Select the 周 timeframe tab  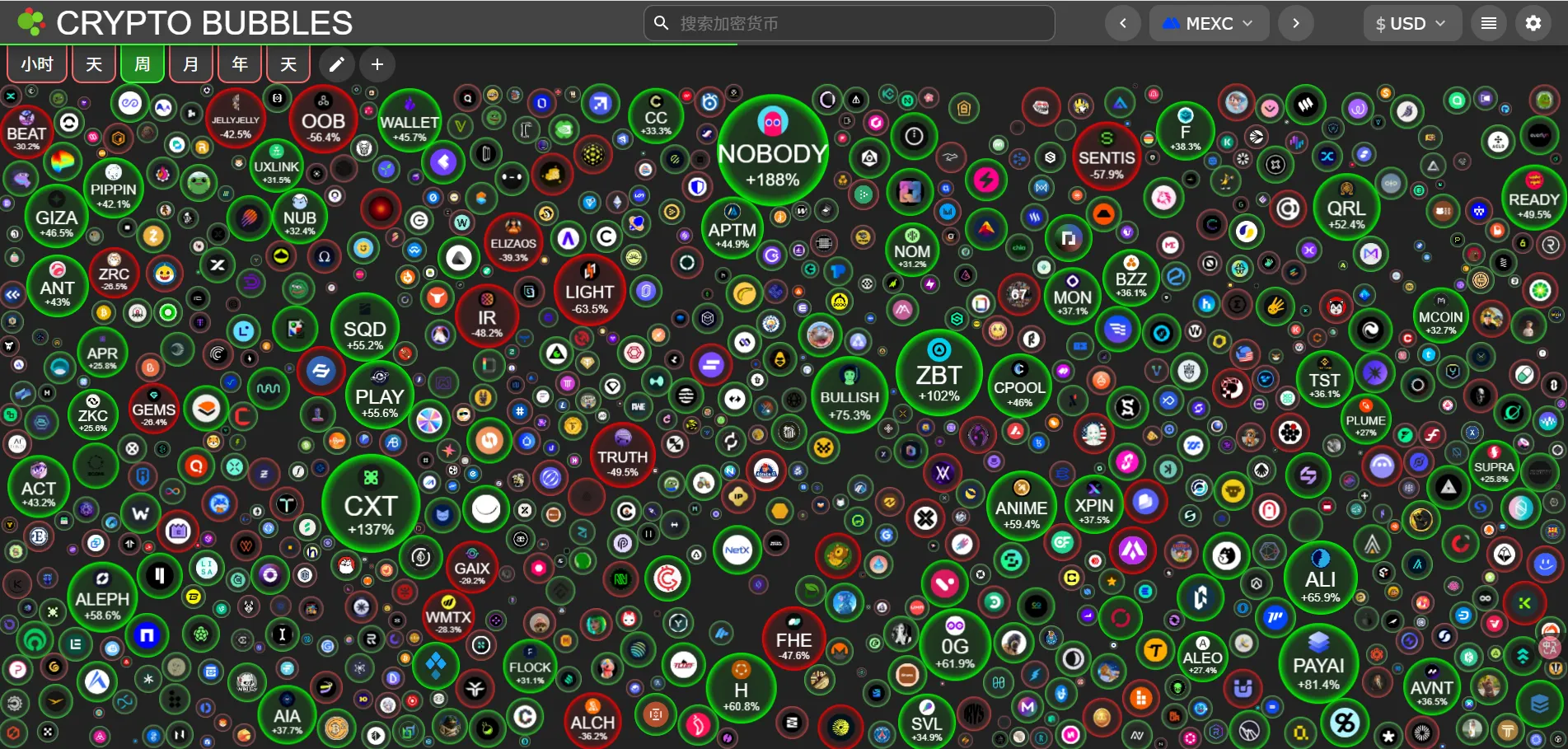[x=143, y=64]
